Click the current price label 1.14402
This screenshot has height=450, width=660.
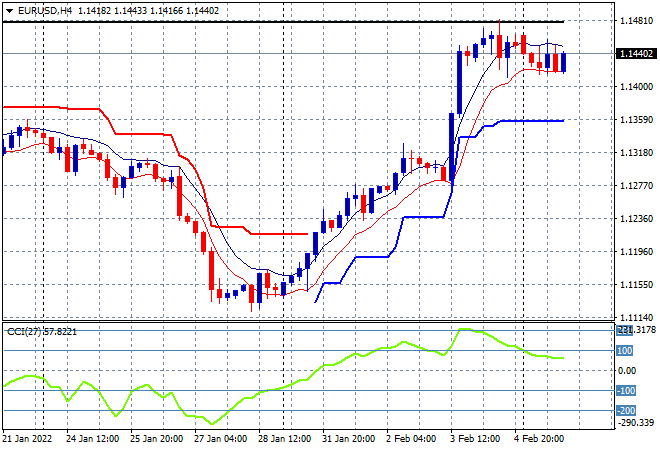pos(636,54)
